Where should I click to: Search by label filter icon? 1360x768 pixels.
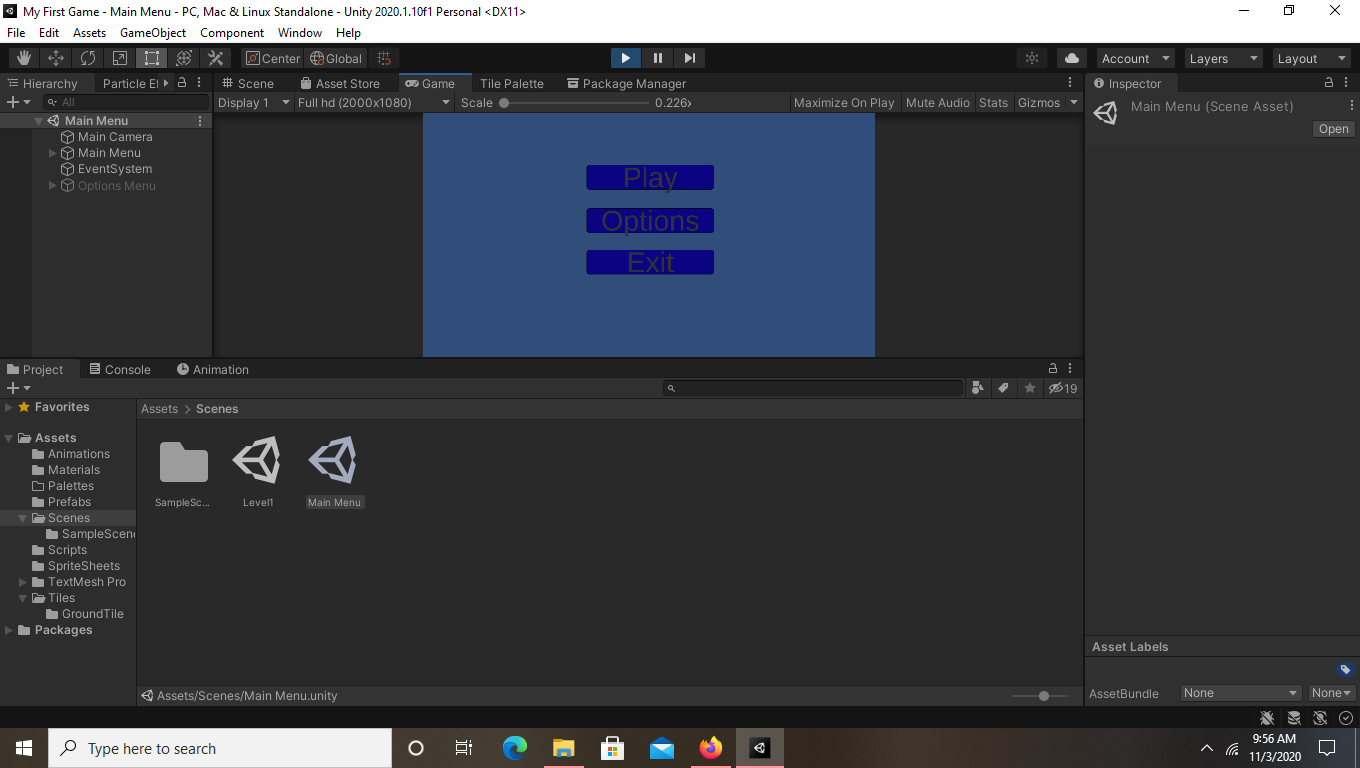[x=1003, y=388]
